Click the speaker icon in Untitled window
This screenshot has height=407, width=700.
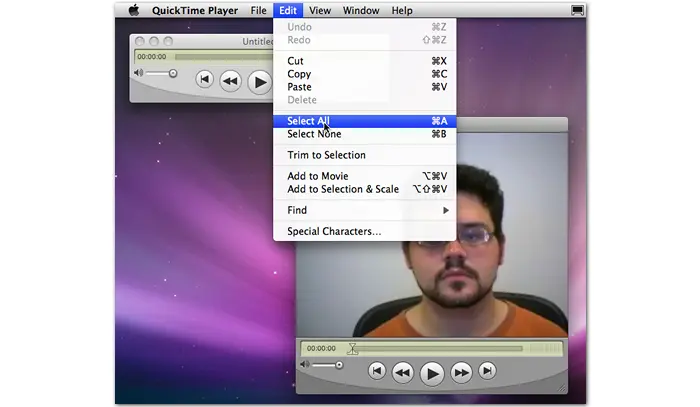click(138, 73)
